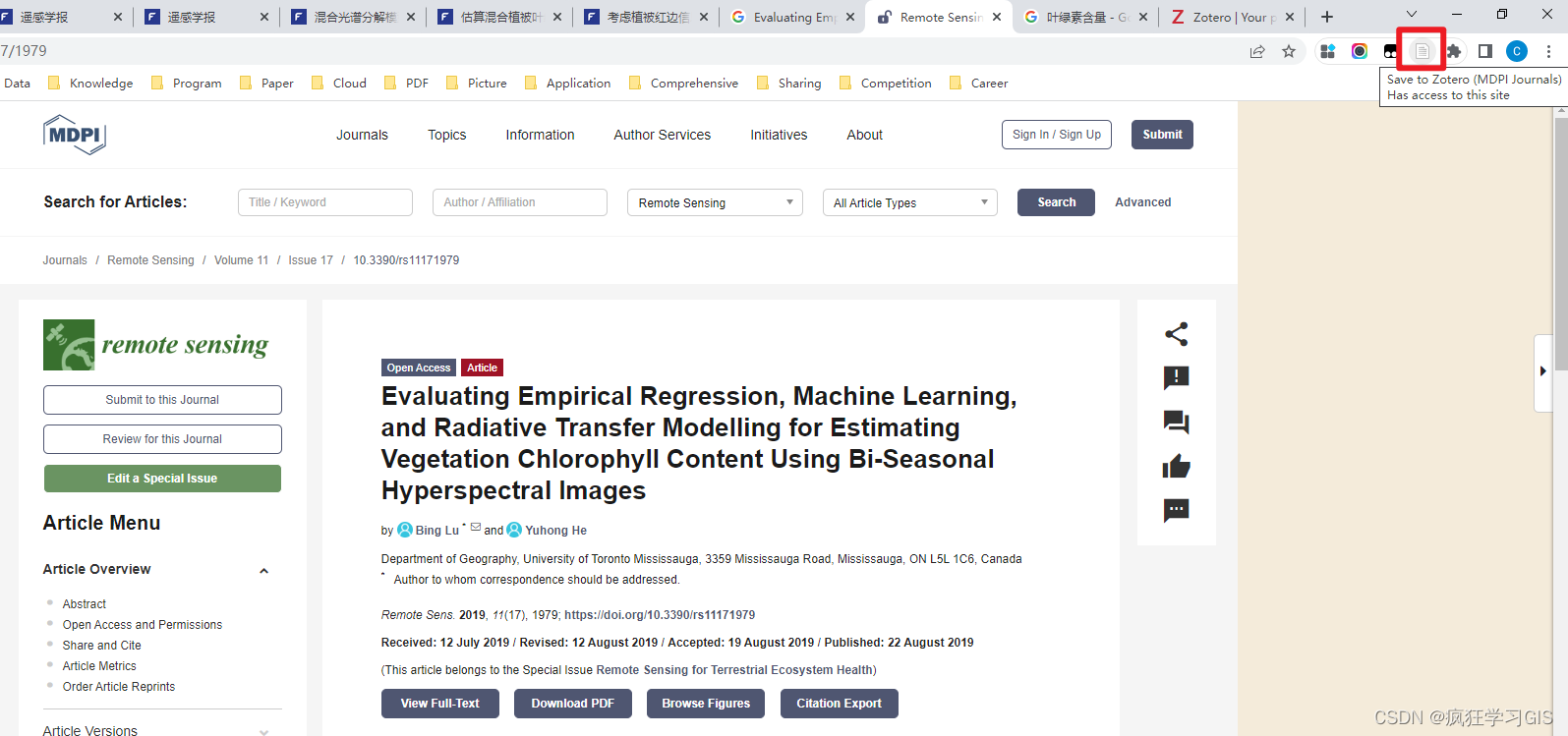Click the Save to Zotero extension icon
Viewport: 1568px width, 736px height.
[x=1422, y=51]
